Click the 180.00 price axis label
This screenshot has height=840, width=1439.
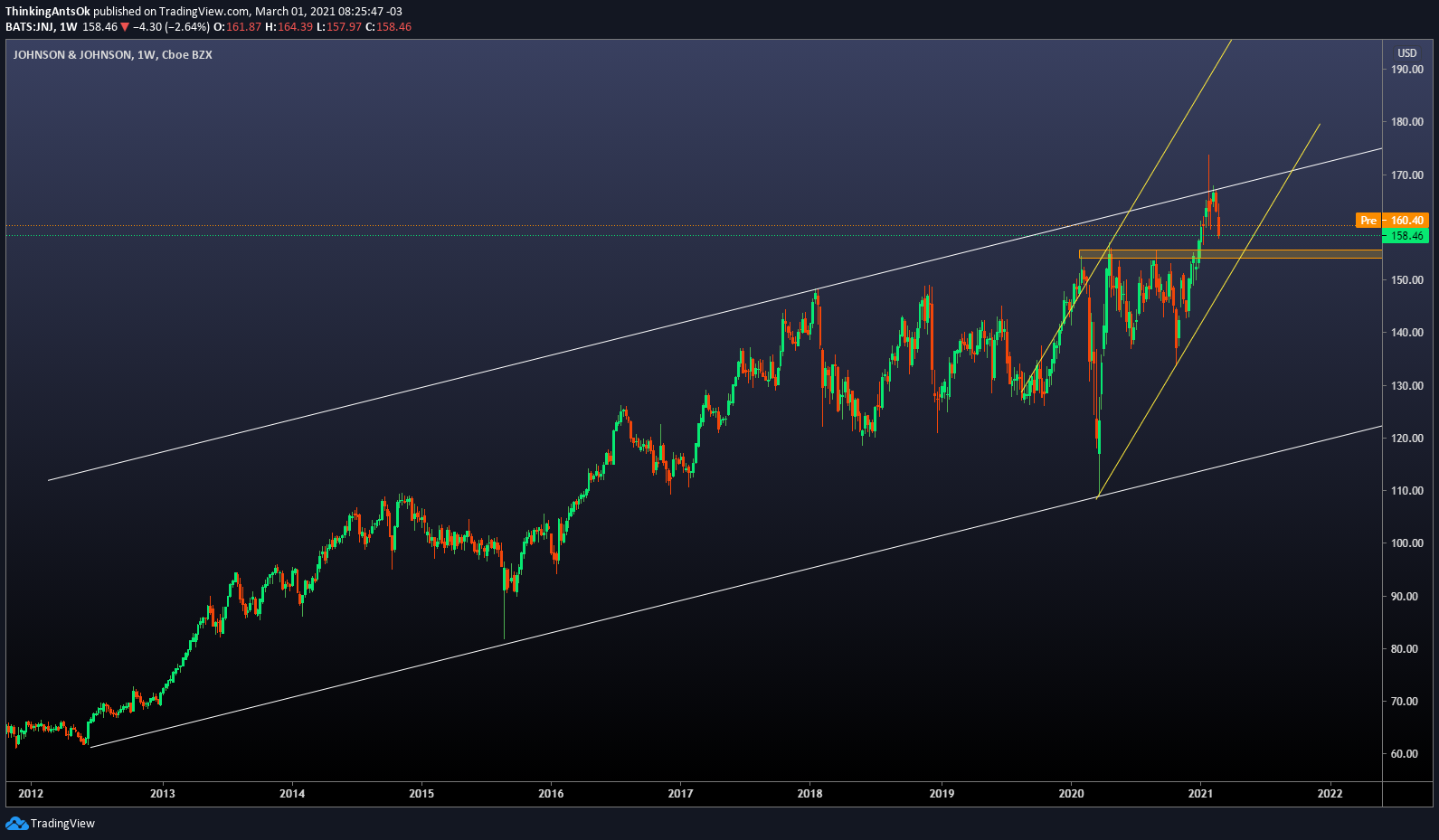pyautogui.click(x=1407, y=122)
